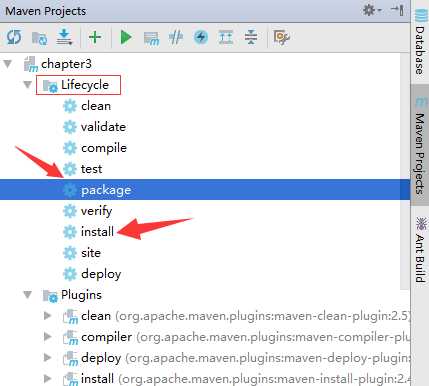Expand the compiler plugin node
The height and width of the screenshot is (386, 429).
tap(48, 337)
